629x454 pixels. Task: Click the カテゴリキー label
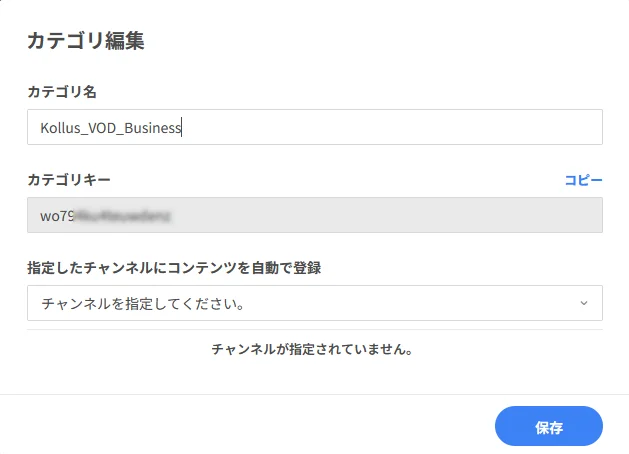coord(69,180)
